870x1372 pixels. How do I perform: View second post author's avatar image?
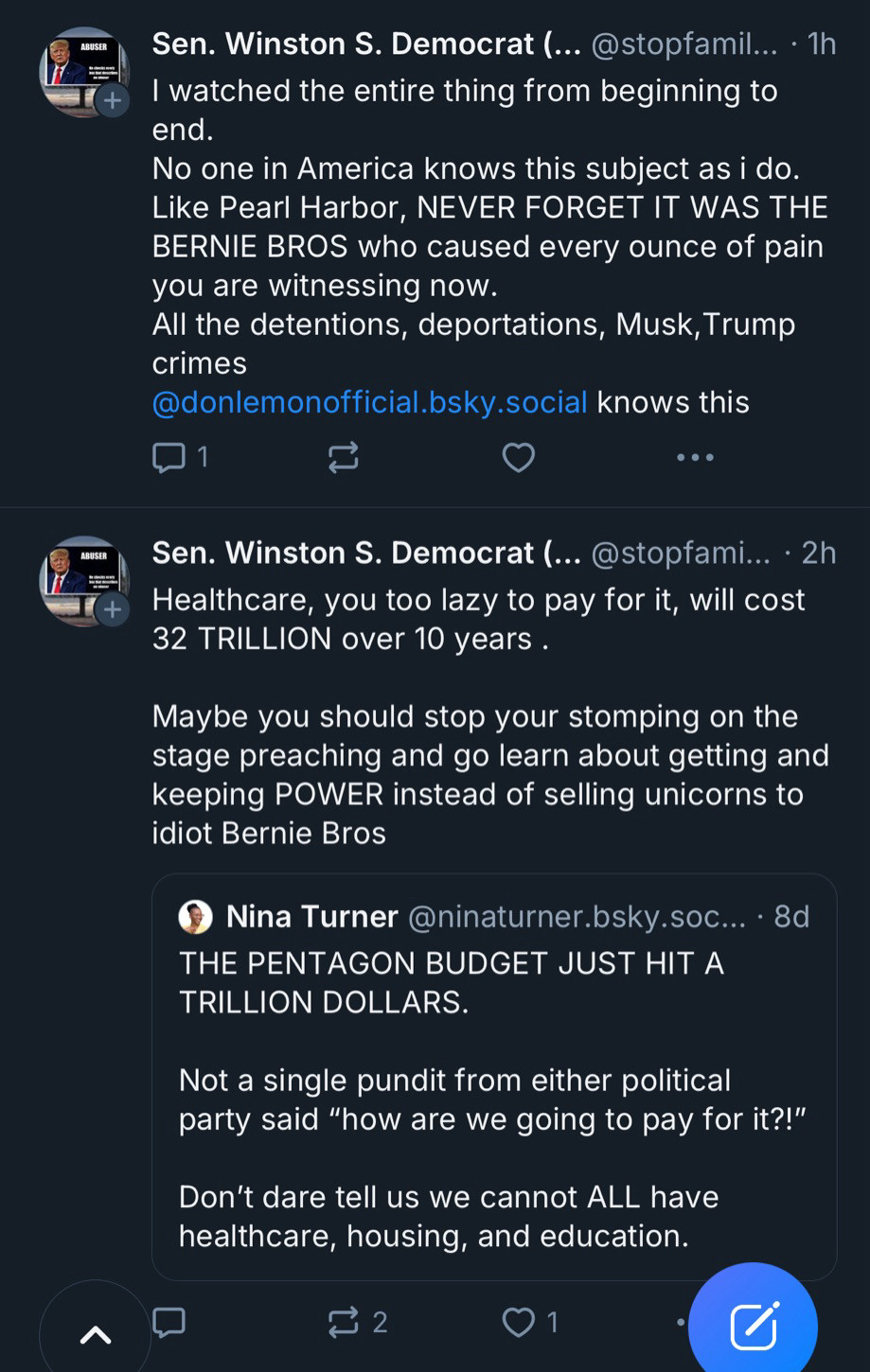coord(83,581)
